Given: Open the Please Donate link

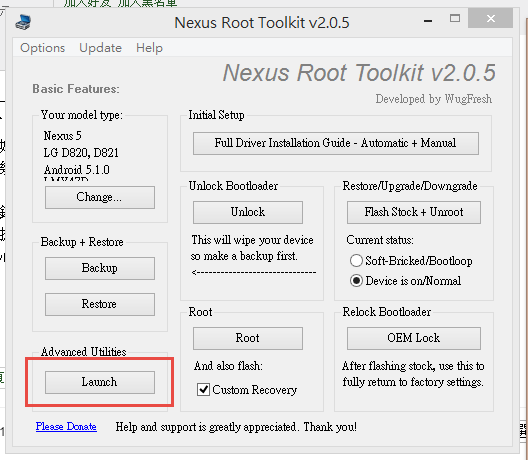Looking at the screenshot, I should pos(66,427).
